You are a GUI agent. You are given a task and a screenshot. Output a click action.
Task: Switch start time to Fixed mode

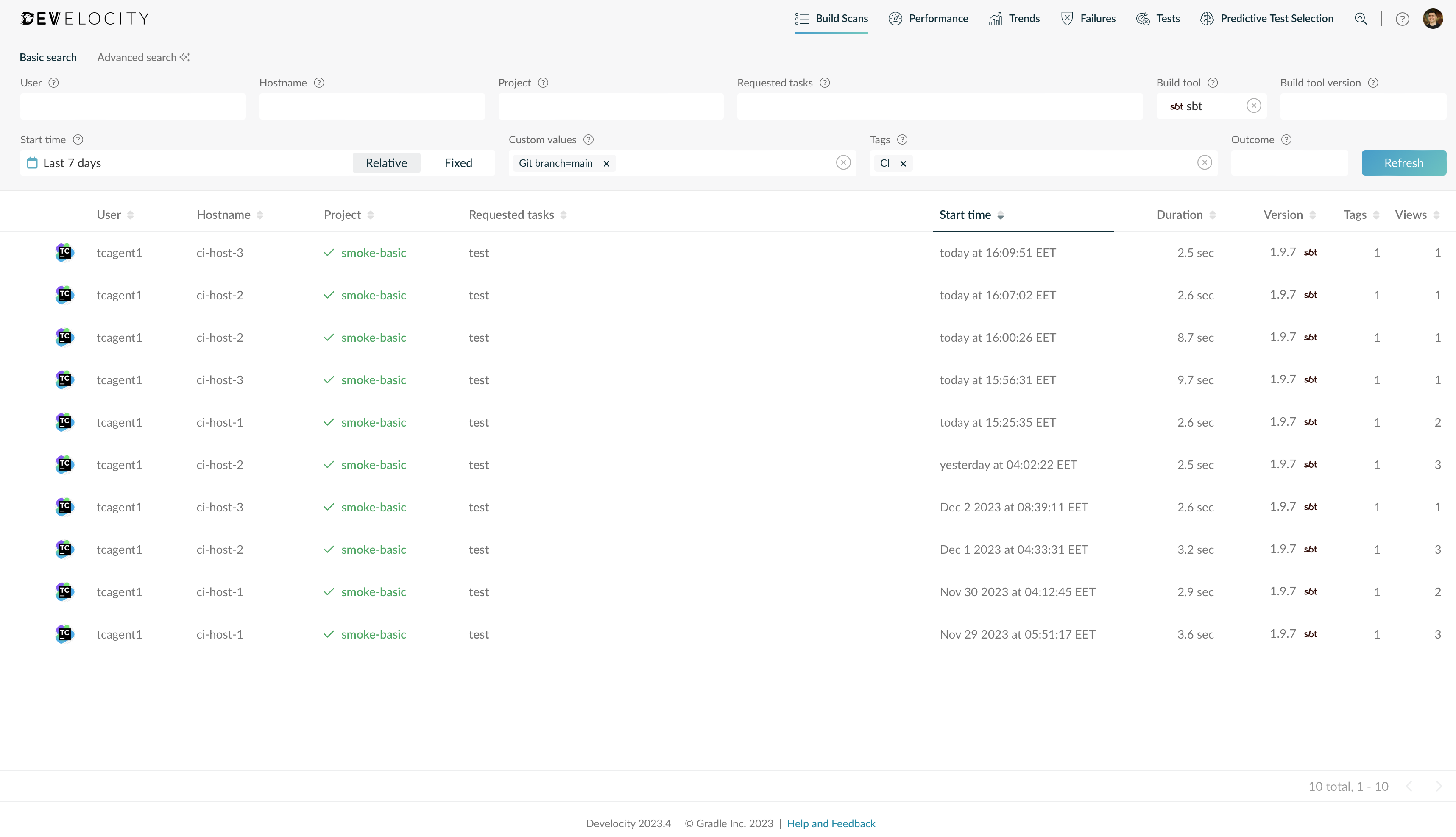point(458,163)
